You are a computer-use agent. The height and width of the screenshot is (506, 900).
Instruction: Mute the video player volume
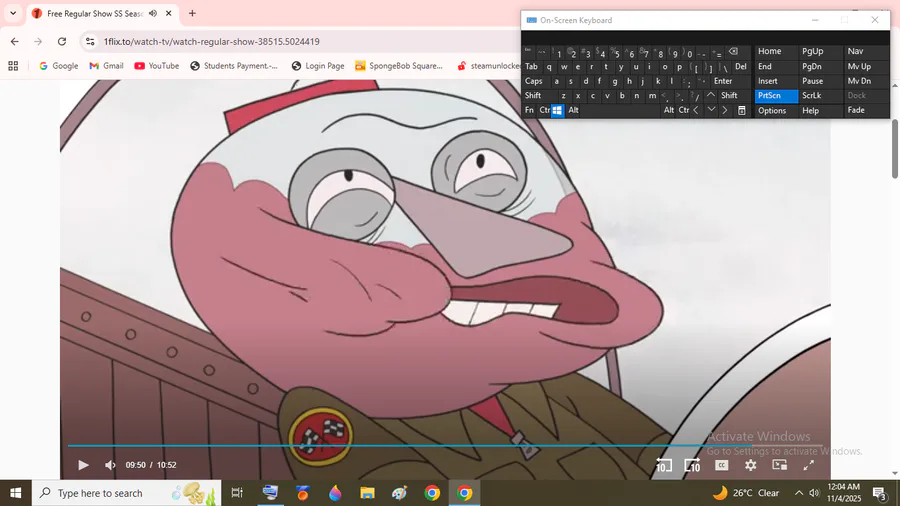(110, 465)
